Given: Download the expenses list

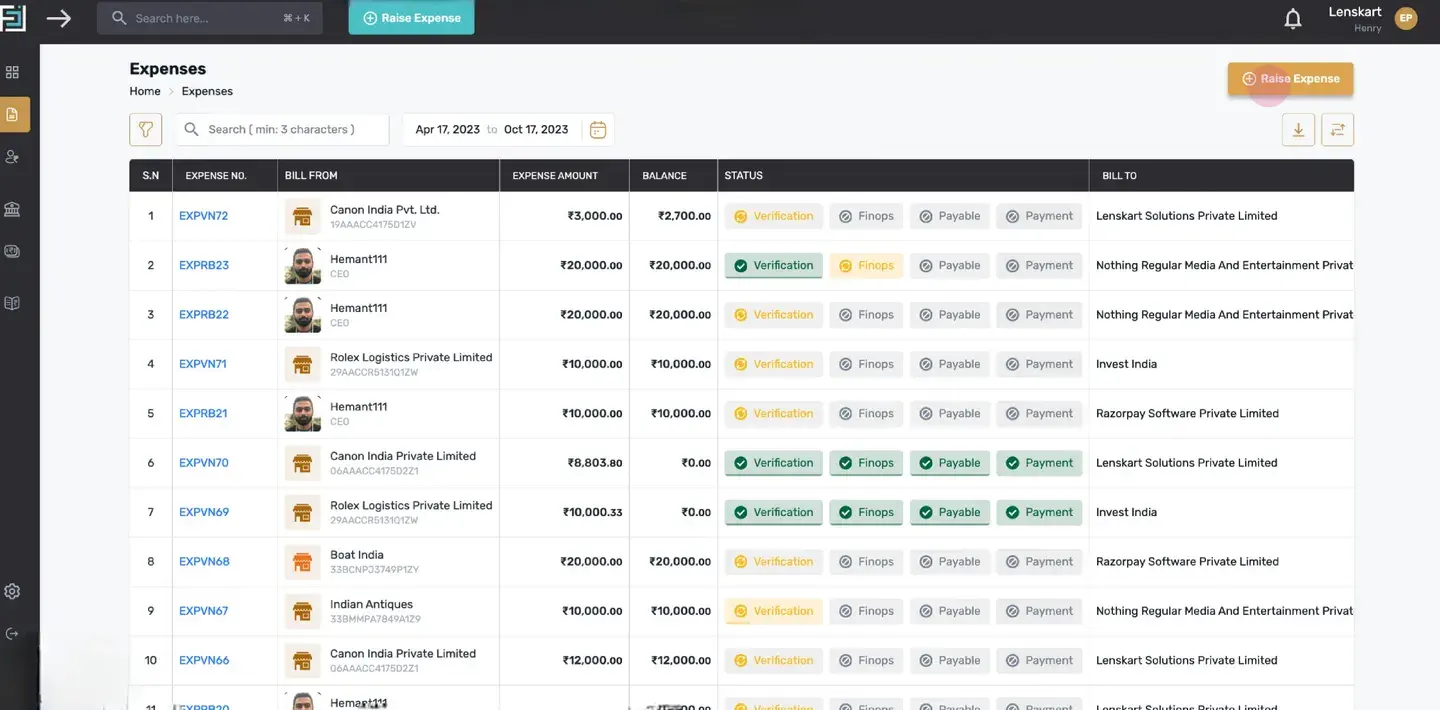Looking at the screenshot, I should pos(1298,129).
